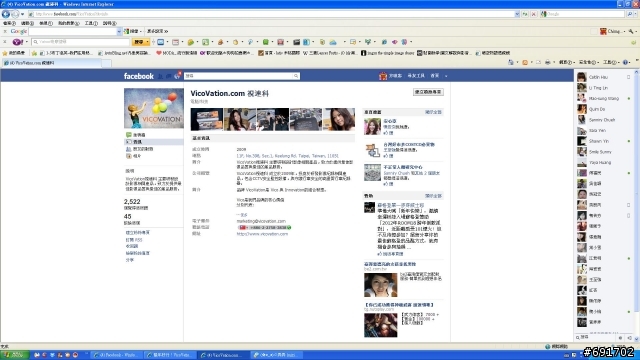Open the Favorites center star icon
The width and height of the screenshot is (640, 360).
click(x=5, y=53)
